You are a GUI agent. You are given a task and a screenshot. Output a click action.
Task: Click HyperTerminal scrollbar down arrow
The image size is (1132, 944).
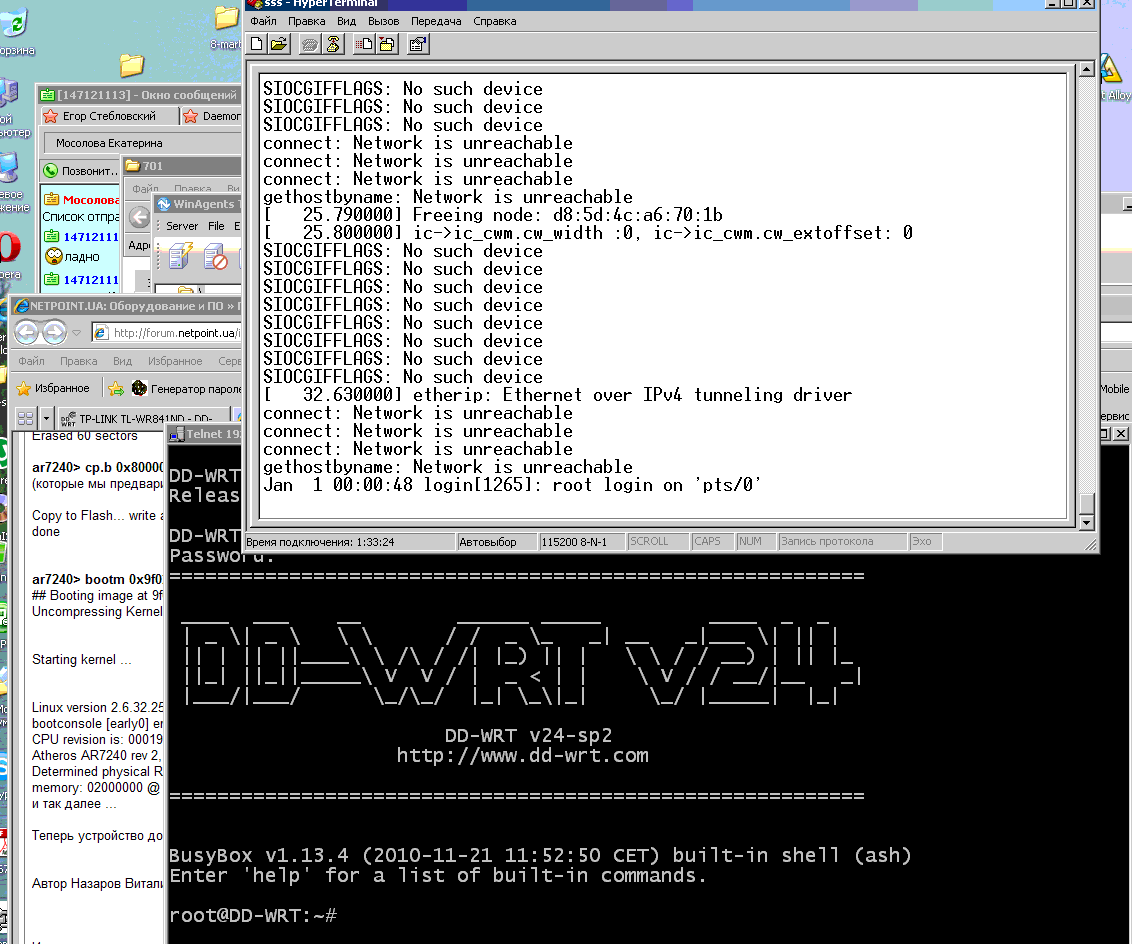coord(1085,522)
